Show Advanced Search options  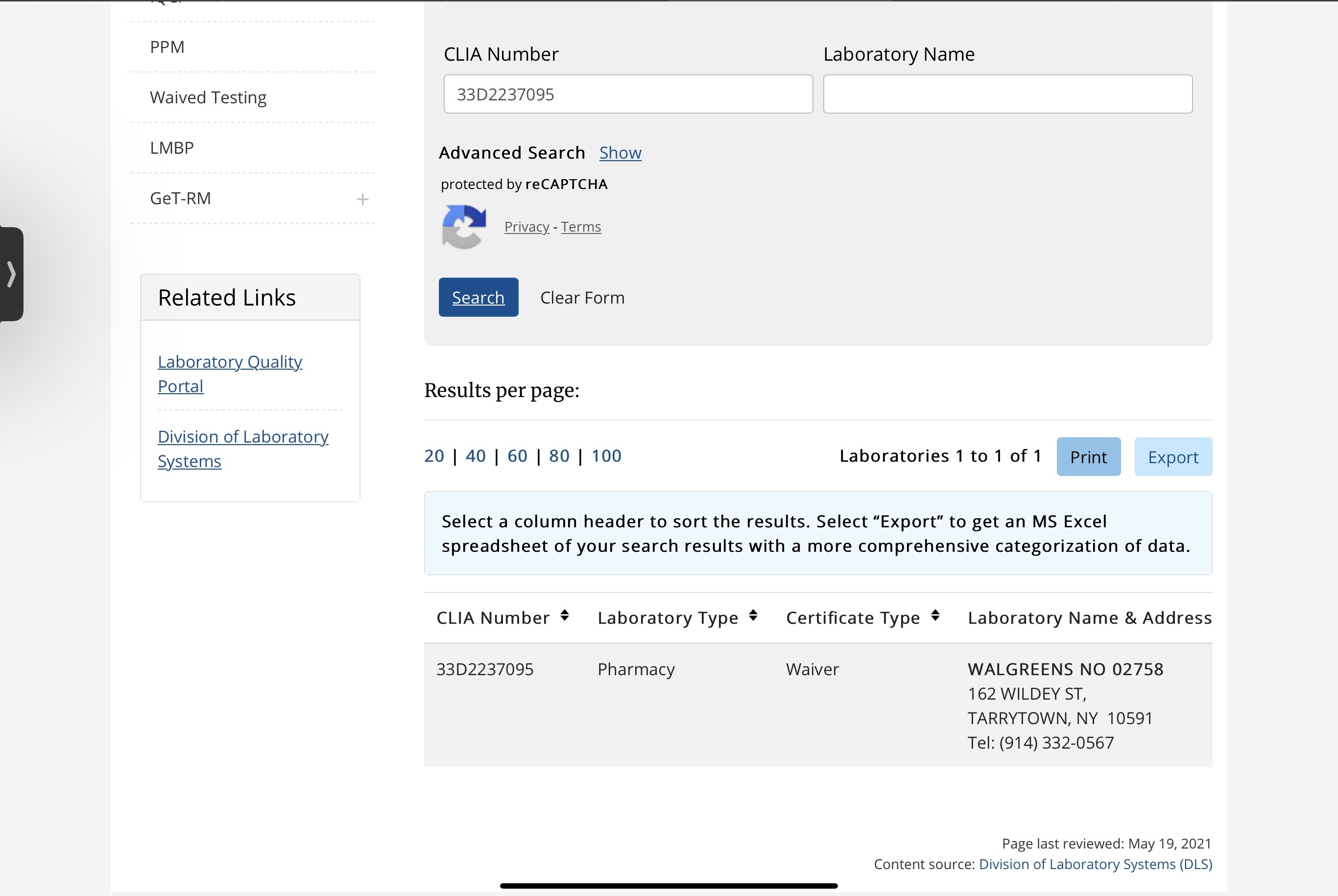620,153
